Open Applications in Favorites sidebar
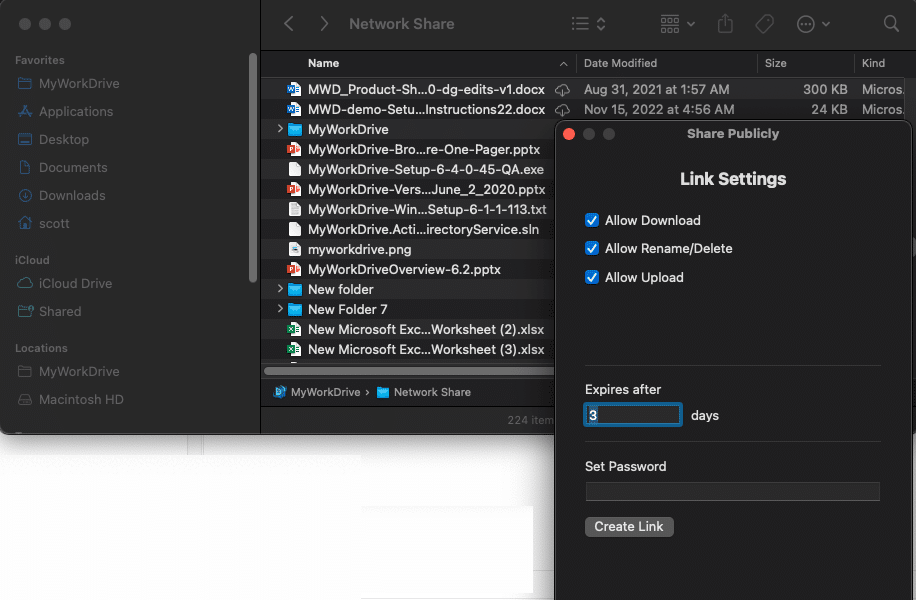The image size is (916, 600). click(x=75, y=111)
